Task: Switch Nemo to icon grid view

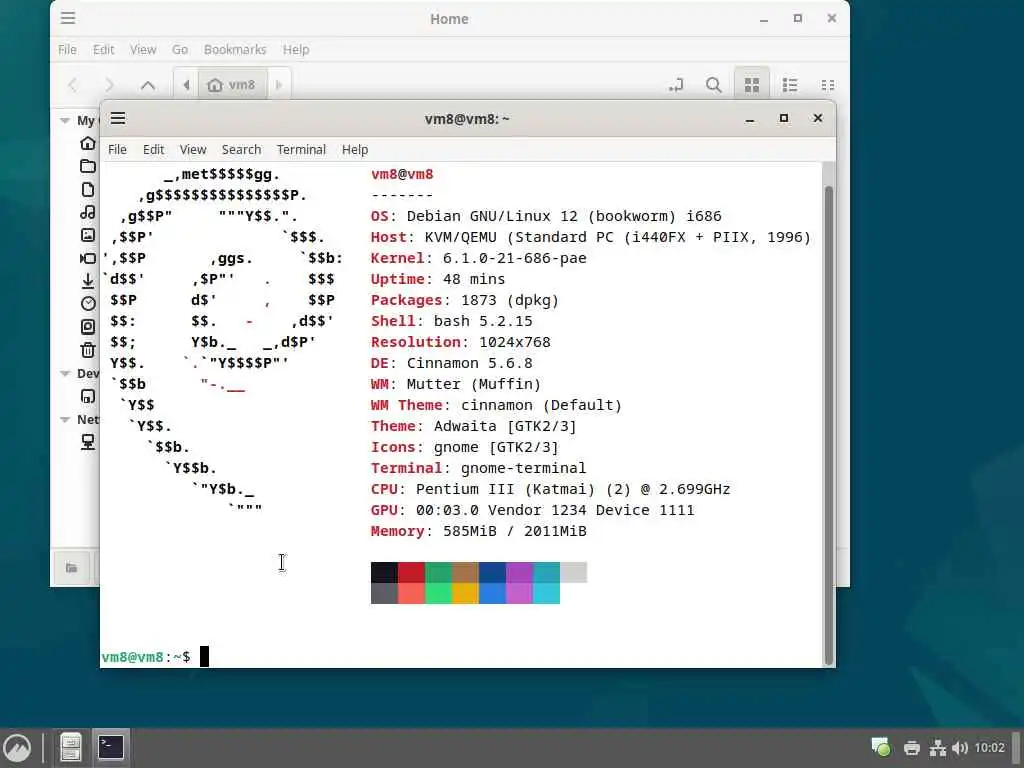Action: (752, 85)
